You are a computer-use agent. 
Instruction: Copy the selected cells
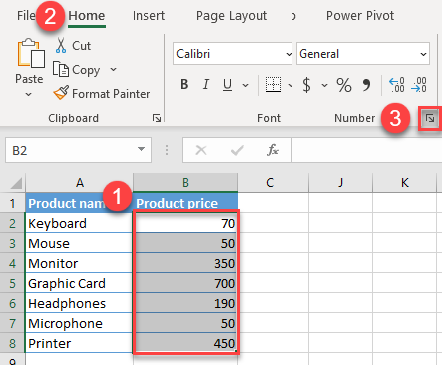[x=77, y=70]
